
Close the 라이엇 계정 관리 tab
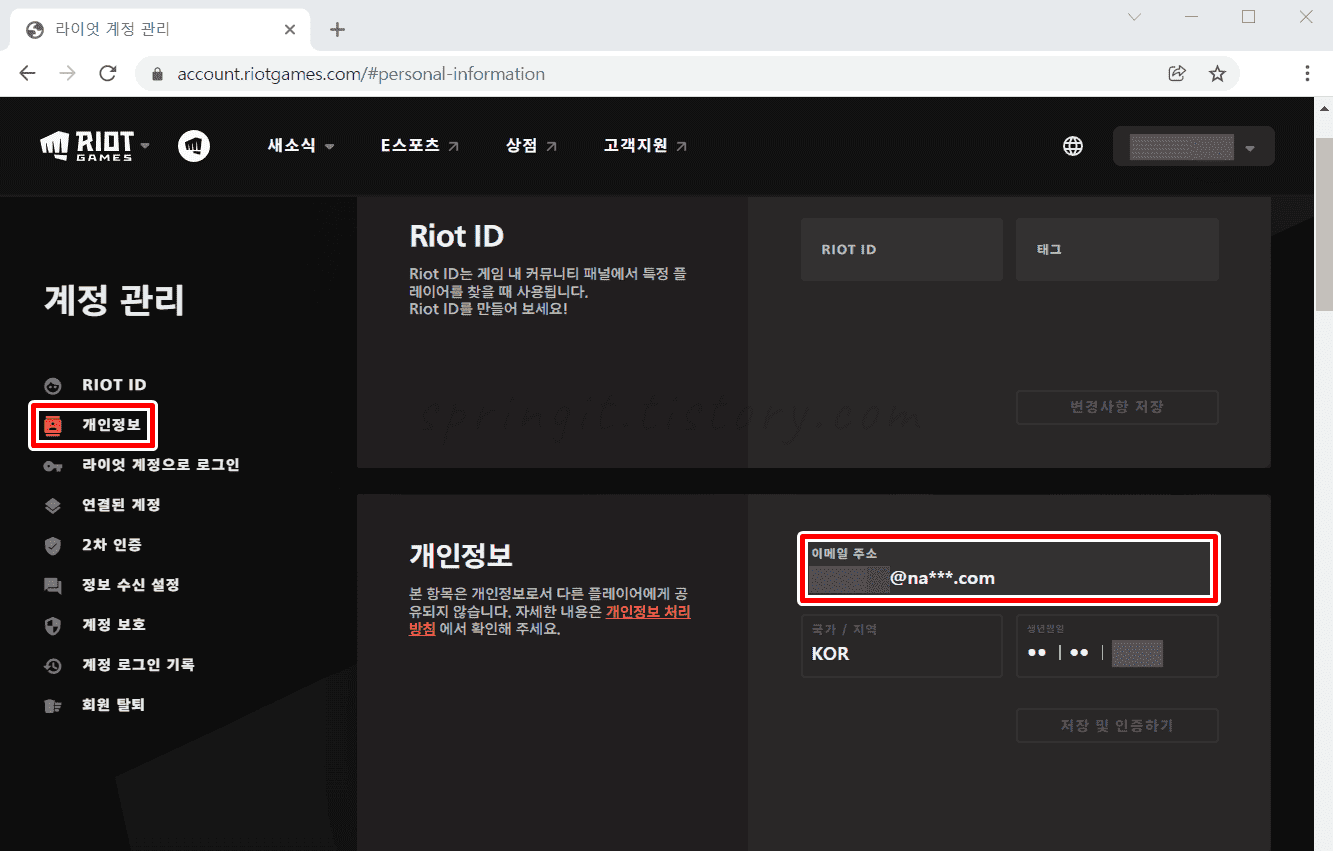pyautogui.click(x=290, y=29)
